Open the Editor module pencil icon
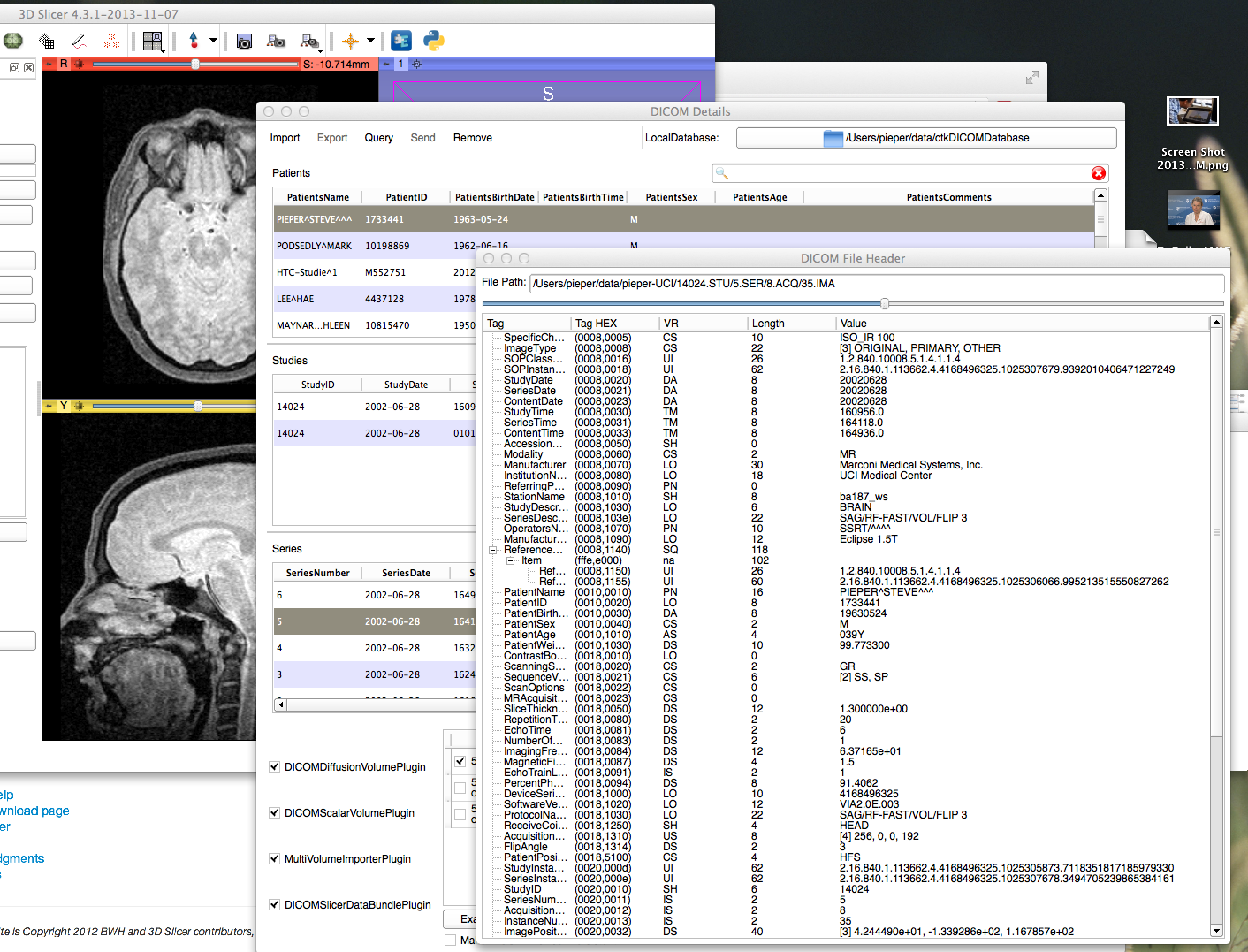Viewport: 1248px width, 952px height. (79, 41)
